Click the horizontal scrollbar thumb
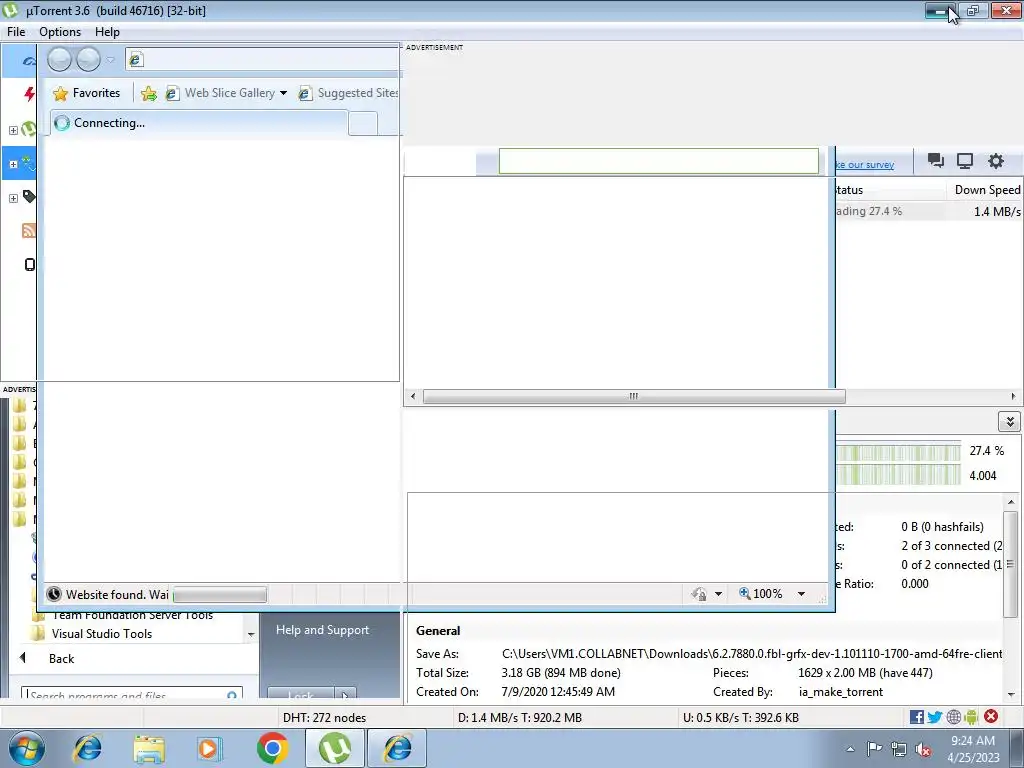The image size is (1024, 768). pyautogui.click(x=633, y=396)
